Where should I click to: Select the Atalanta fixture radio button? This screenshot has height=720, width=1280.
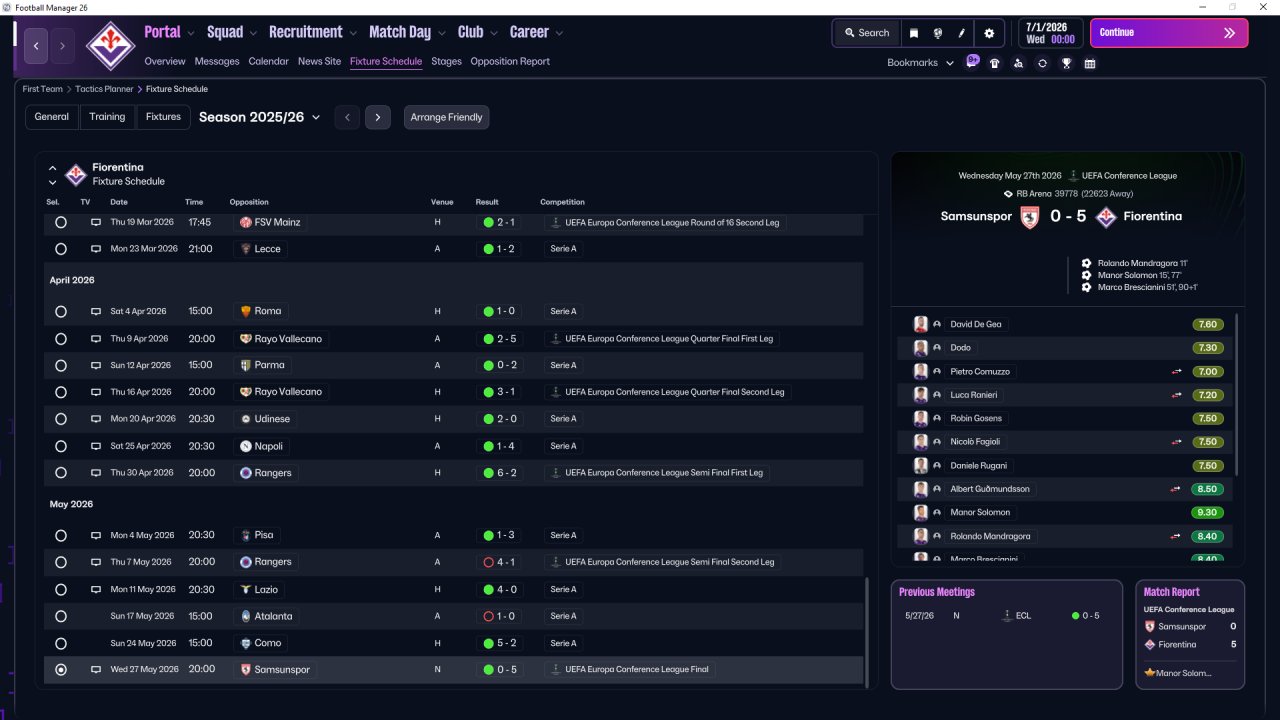click(x=61, y=617)
